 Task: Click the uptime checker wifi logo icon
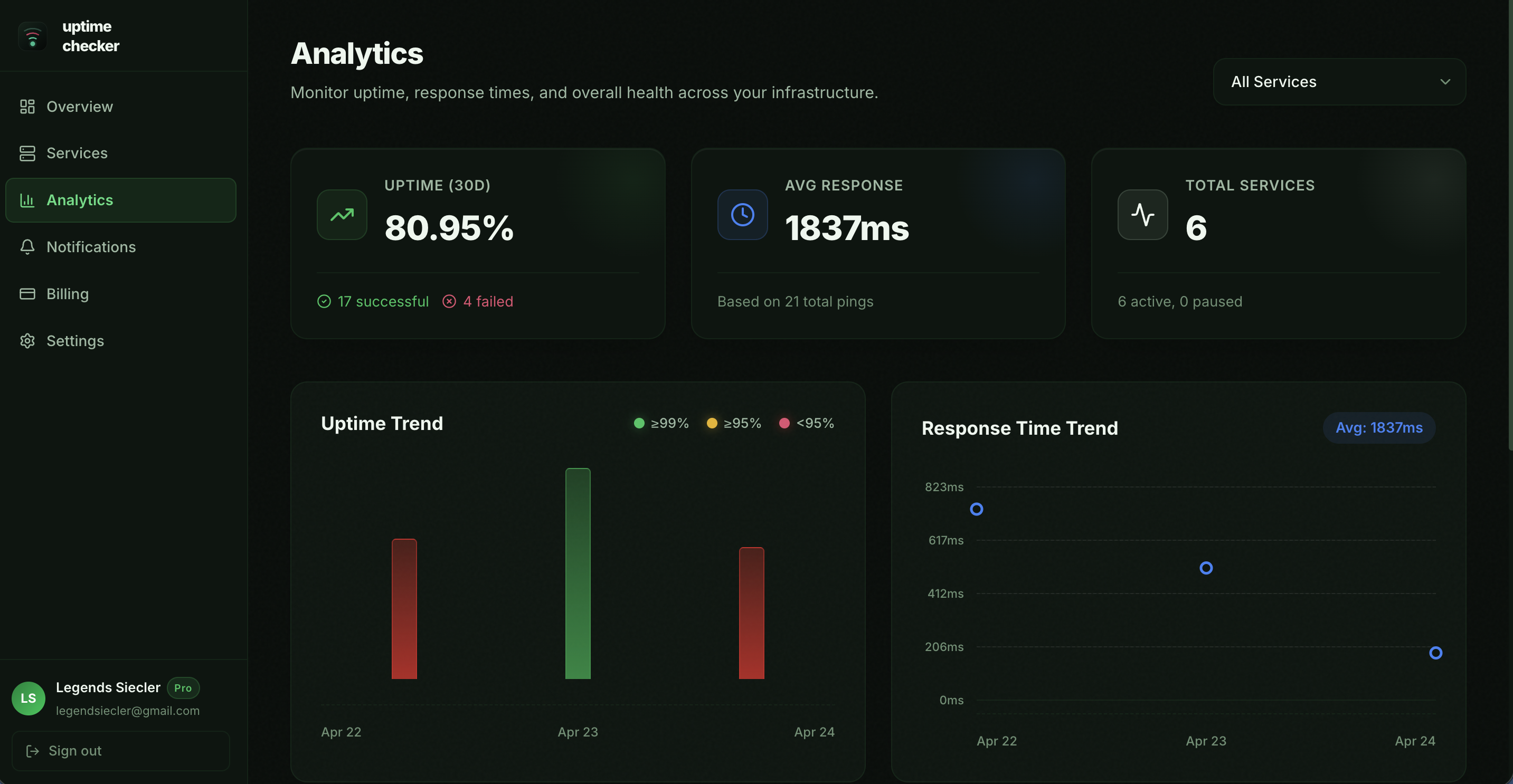point(32,36)
